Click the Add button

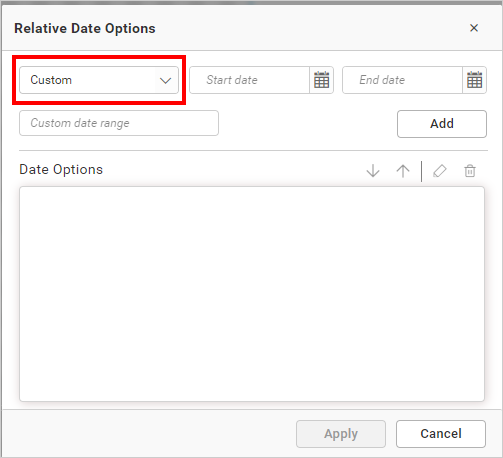click(x=442, y=124)
